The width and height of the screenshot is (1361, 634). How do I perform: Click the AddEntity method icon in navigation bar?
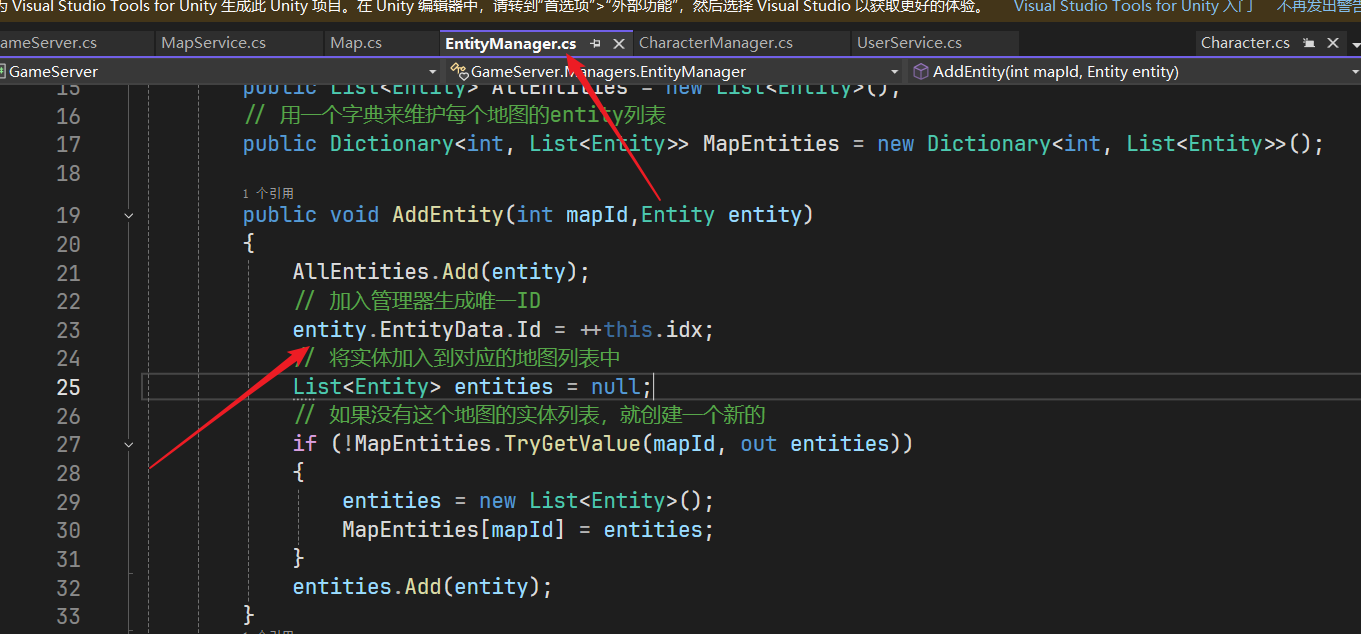coord(920,72)
